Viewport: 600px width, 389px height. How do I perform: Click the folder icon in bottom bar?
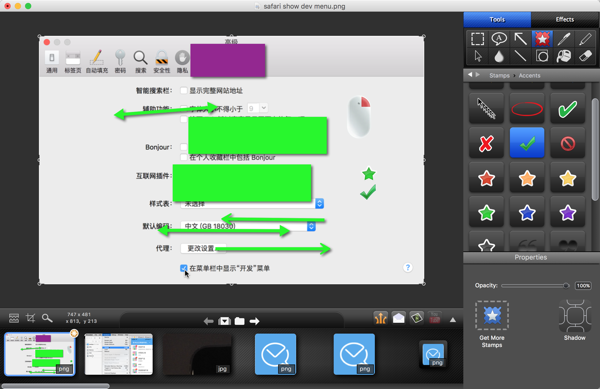pos(240,321)
